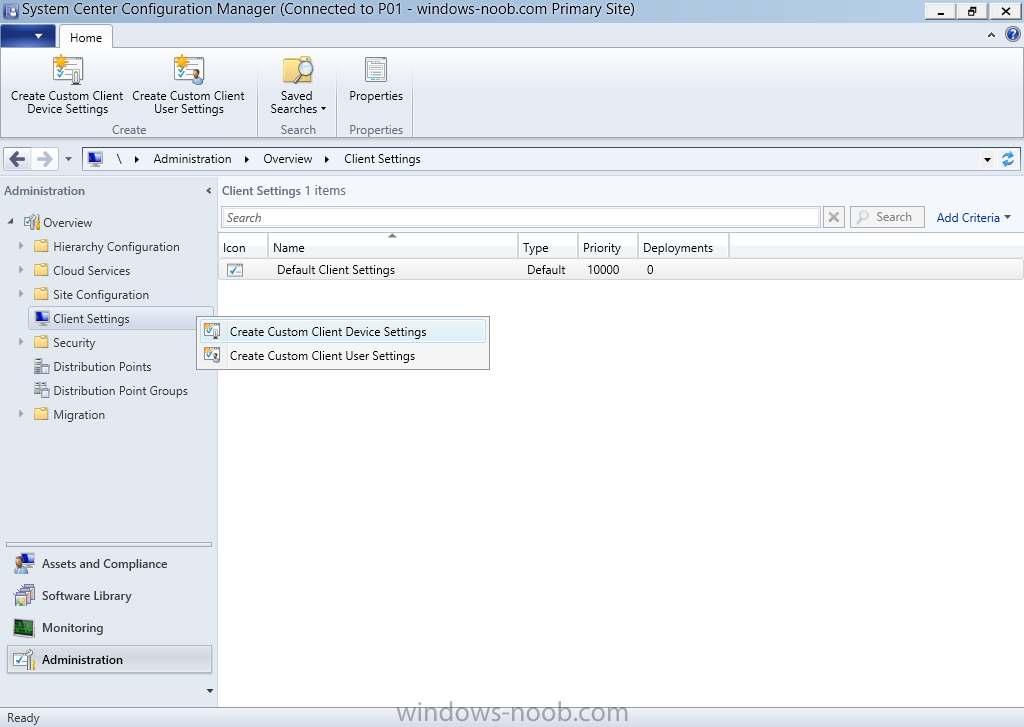The image size is (1024, 727).
Task: Select Distribution Points node icon
Action: [41, 366]
